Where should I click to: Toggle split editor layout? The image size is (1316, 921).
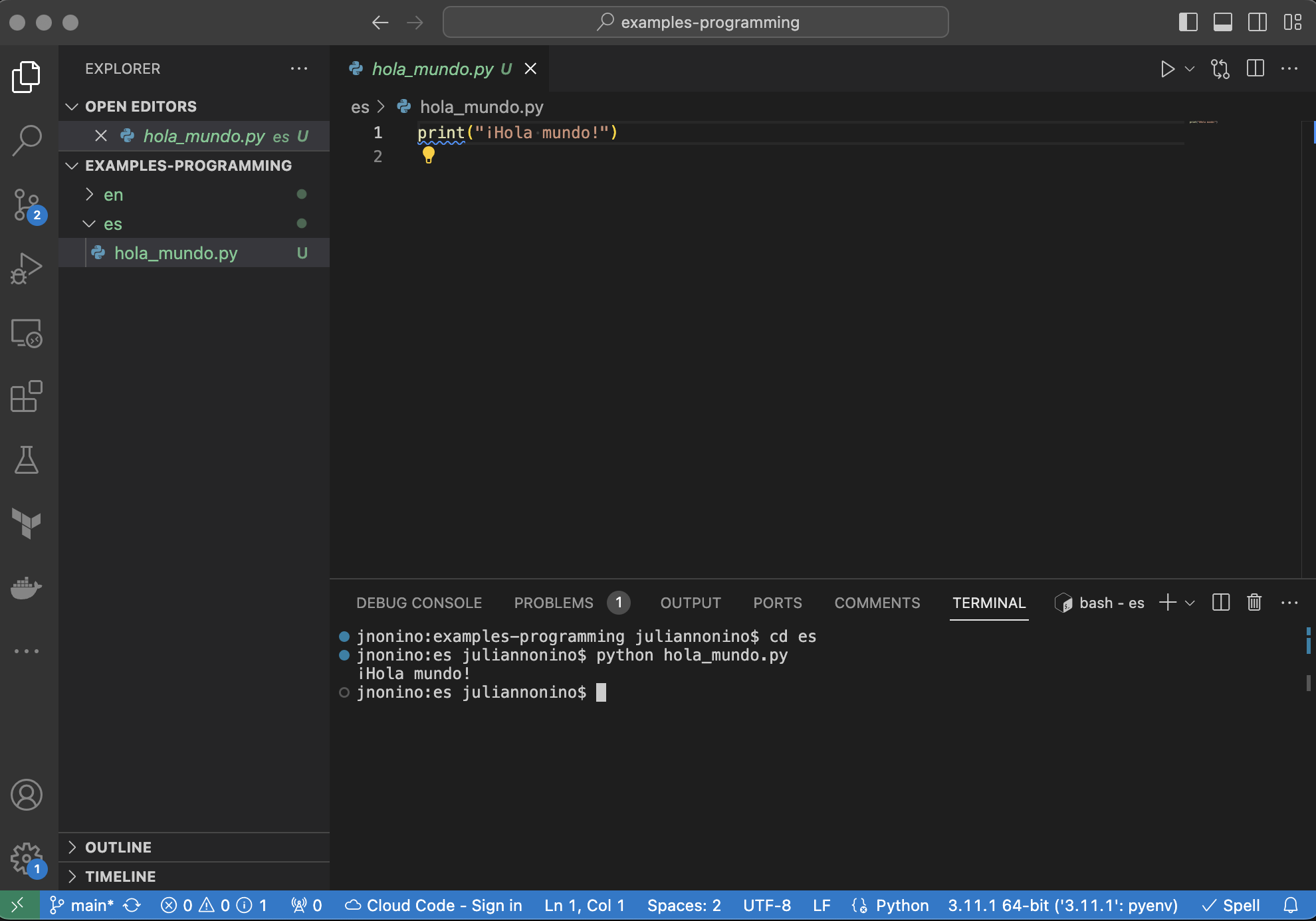1257,68
